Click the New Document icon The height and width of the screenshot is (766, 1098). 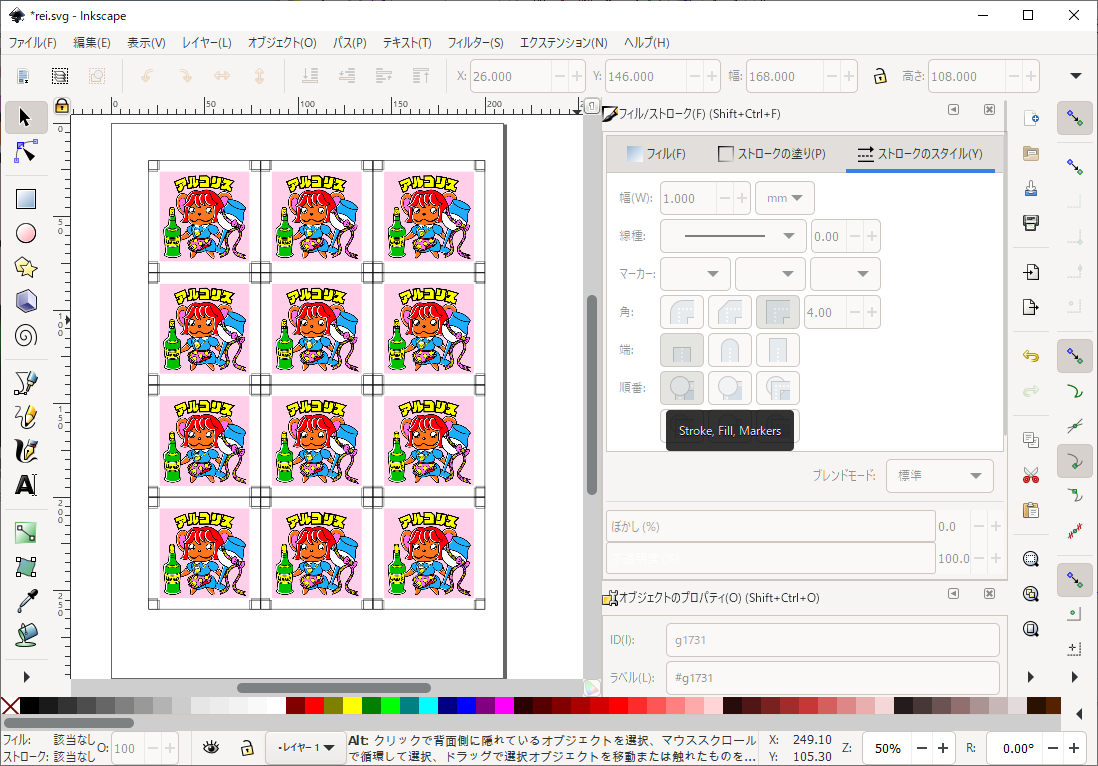coord(1031,118)
